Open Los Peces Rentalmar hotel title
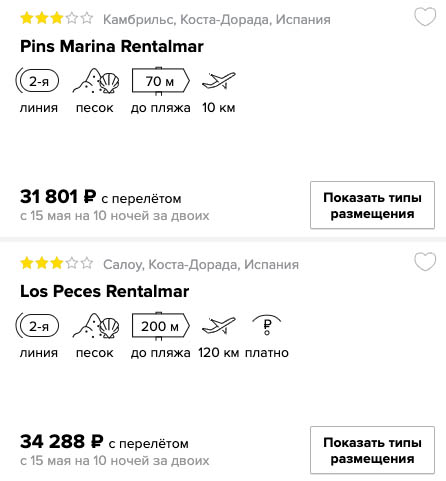The image size is (446, 481). point(105,291)
